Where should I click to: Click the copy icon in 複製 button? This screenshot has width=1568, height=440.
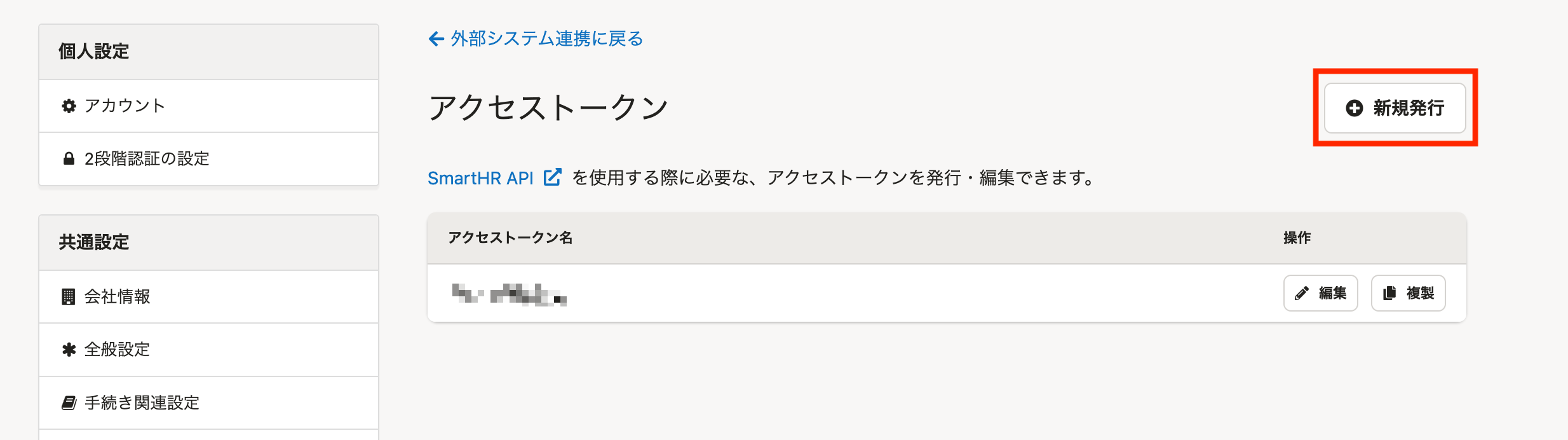coord(1389,293)
